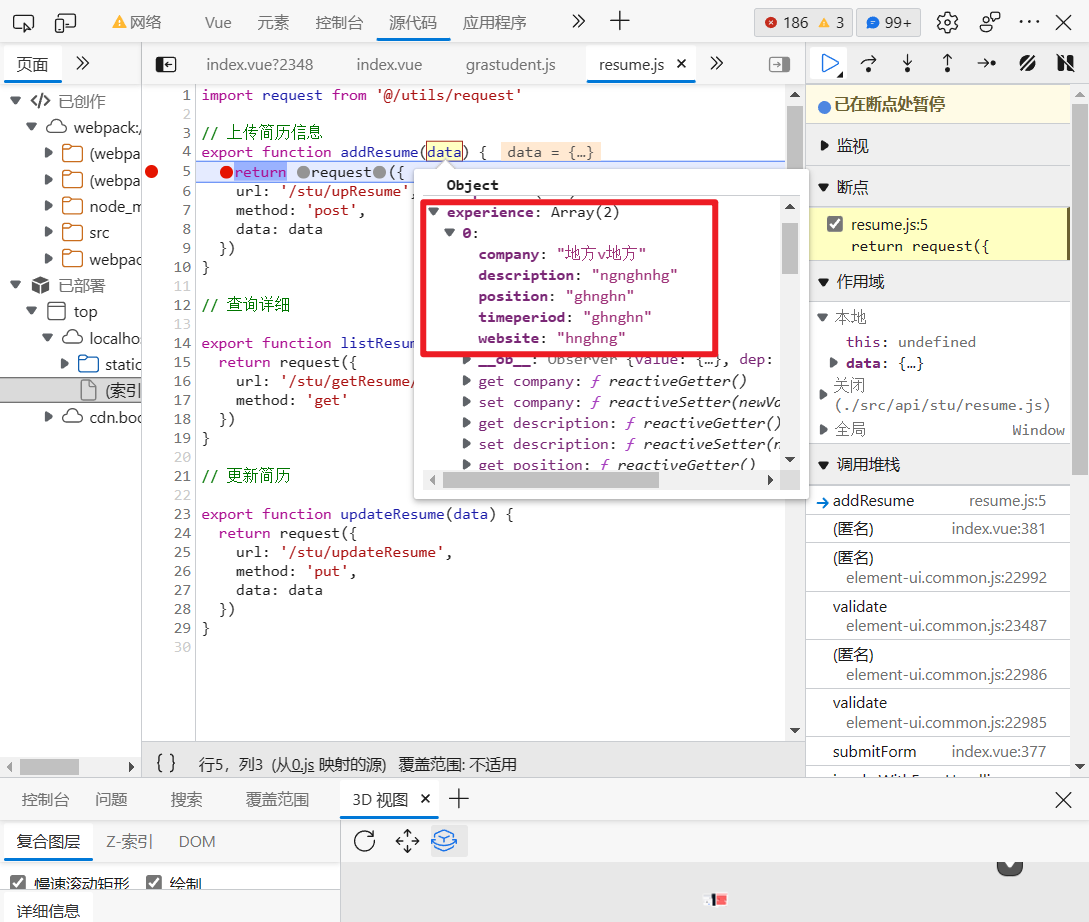Click the step into function icon

tap(907, 64)
